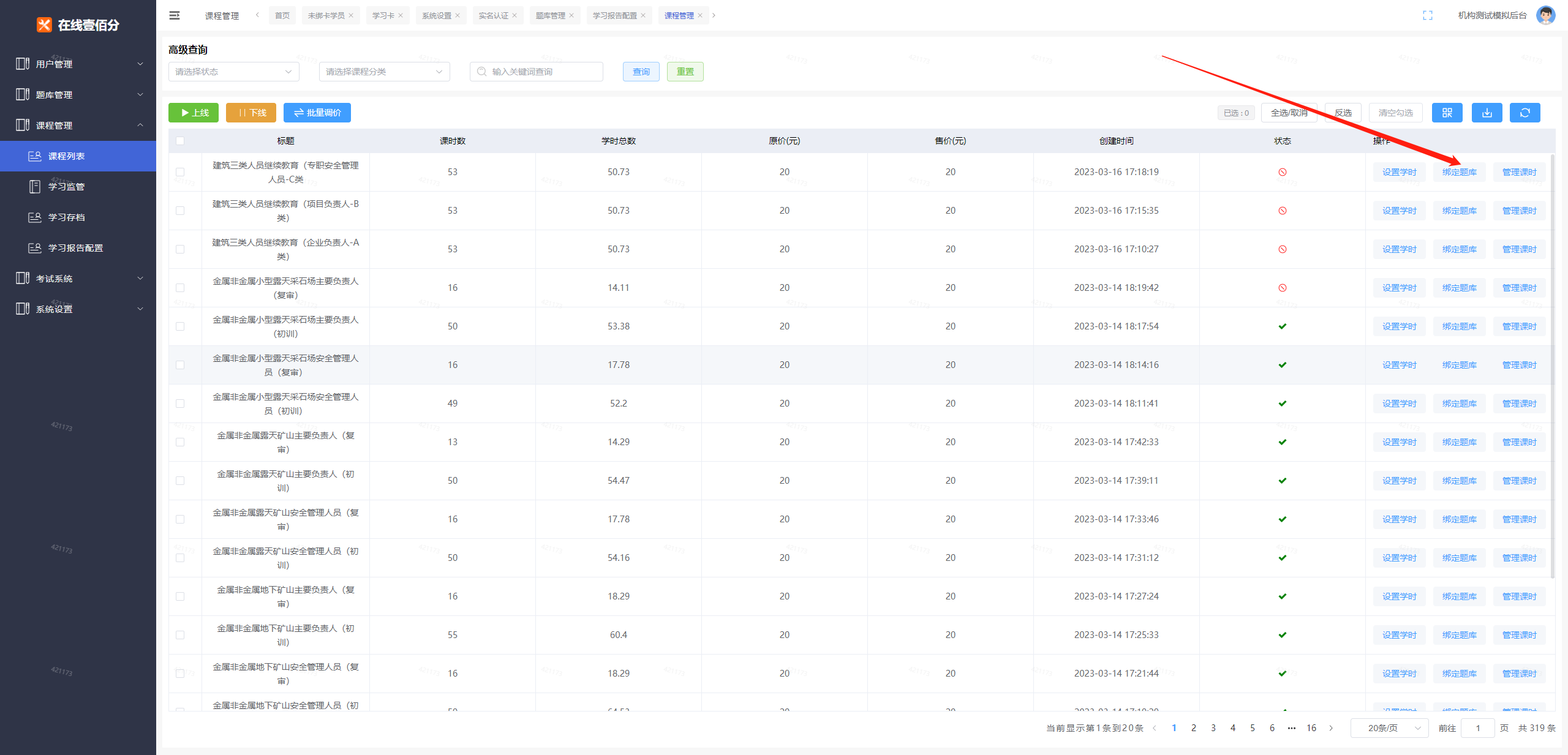The image size is (1568, 755).
Task: Expand the 用户管理 sidebar menu
Action: click(x=78, y=64)
